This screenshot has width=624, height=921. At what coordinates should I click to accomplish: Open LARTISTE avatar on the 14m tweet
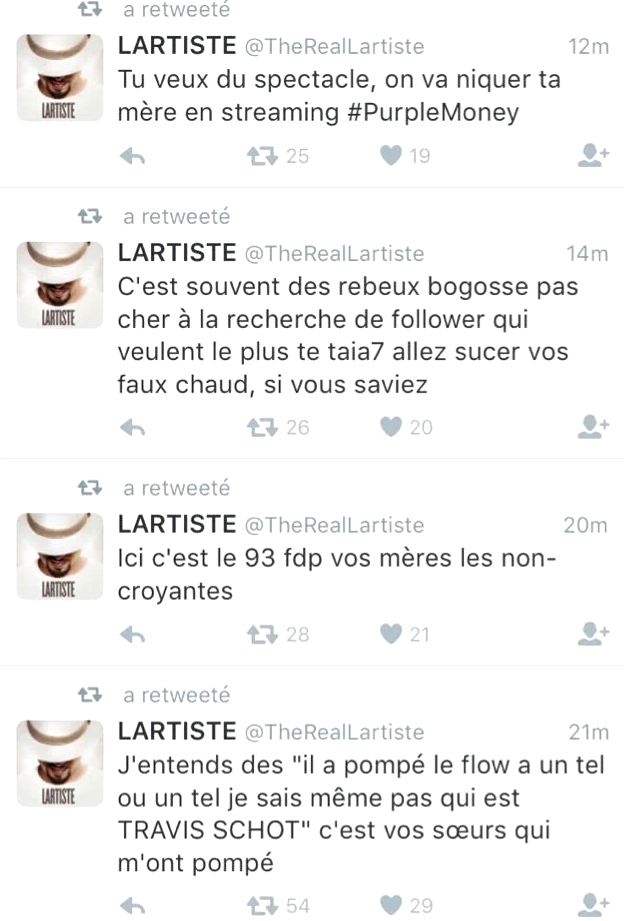pyautogui.click(x=59, y=285)
